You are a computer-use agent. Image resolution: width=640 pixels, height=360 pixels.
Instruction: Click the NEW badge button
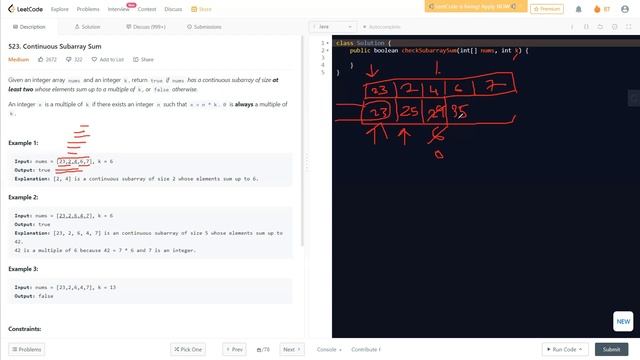623,322
